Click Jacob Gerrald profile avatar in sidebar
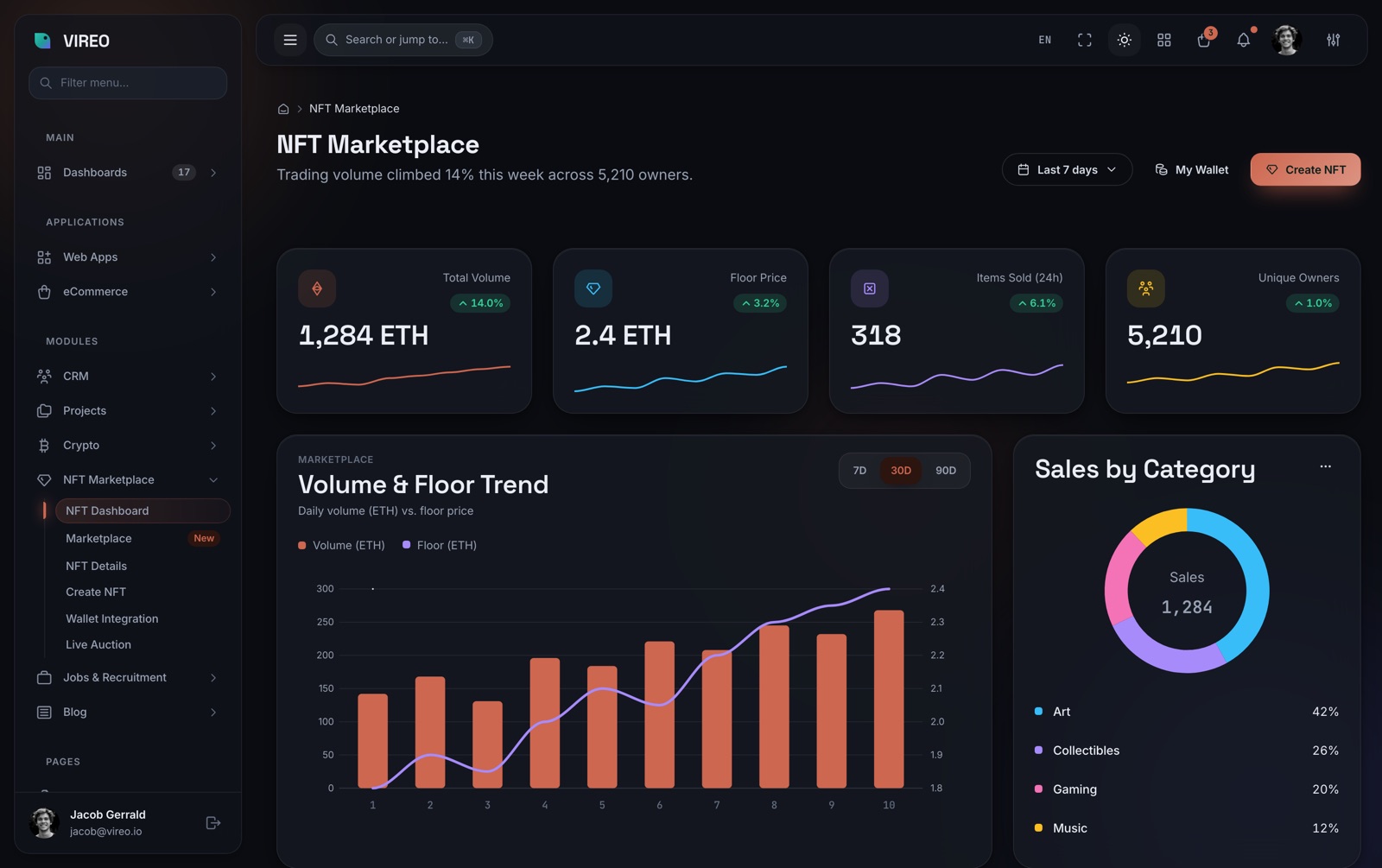This screenshot has width=1382, height=868. pyautogui.click(x=44, y=823)
